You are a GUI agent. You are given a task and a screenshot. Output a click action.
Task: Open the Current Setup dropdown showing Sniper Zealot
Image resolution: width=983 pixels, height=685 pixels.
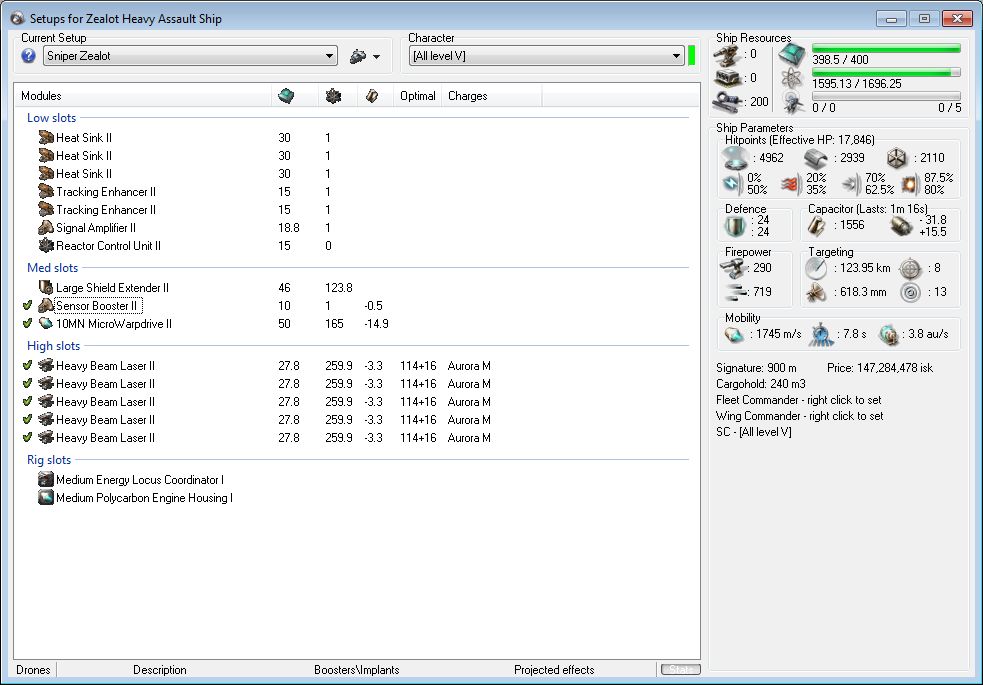[x=191, y=56]
